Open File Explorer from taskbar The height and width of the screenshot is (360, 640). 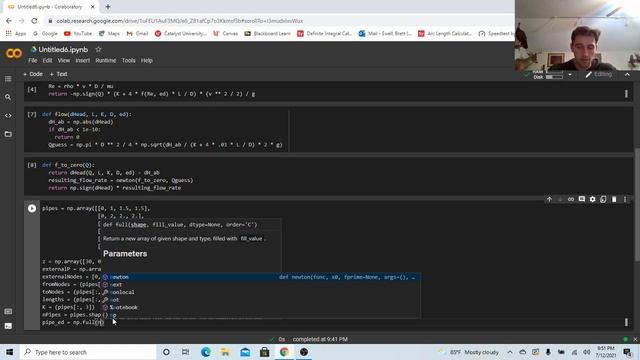(225, 352)
